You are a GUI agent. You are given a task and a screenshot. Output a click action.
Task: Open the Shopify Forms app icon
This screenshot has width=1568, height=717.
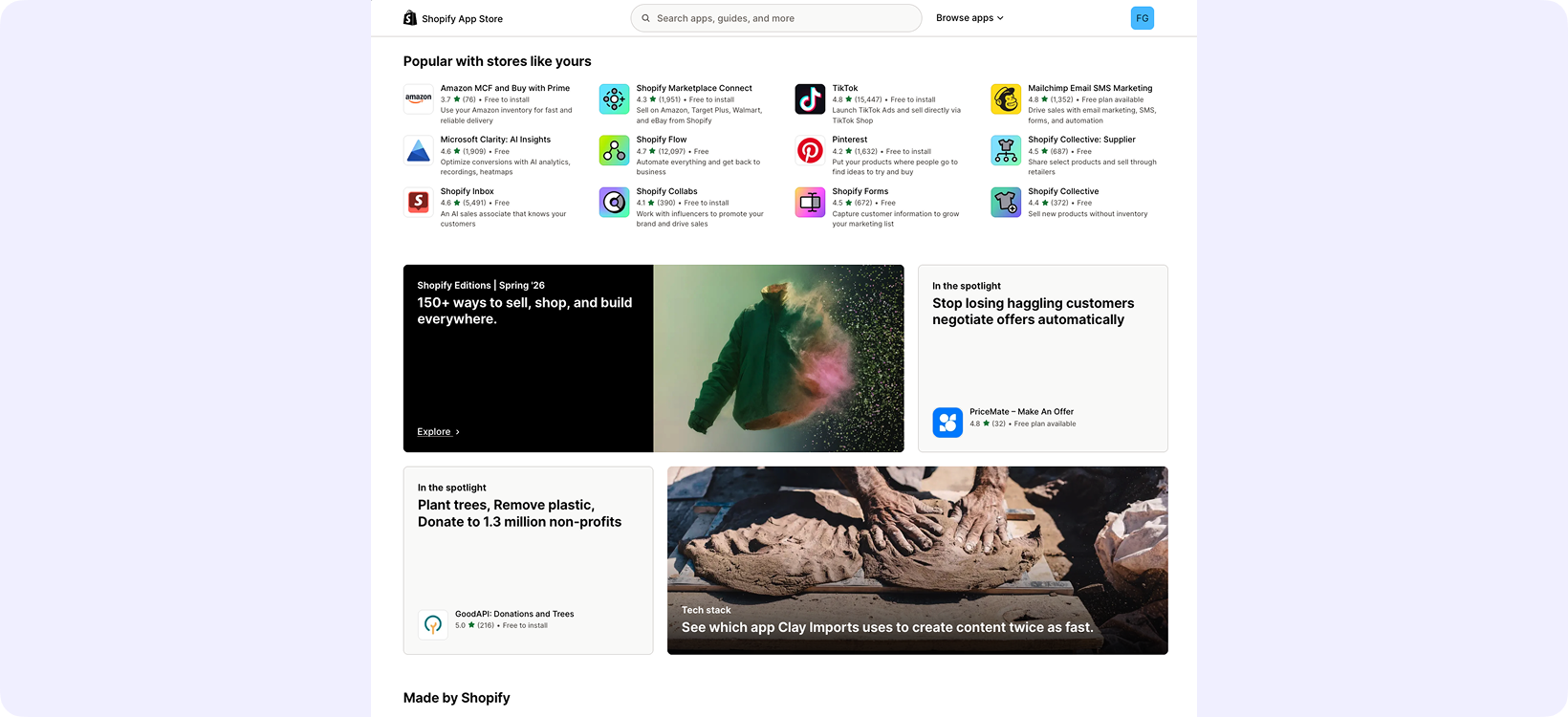811,202
